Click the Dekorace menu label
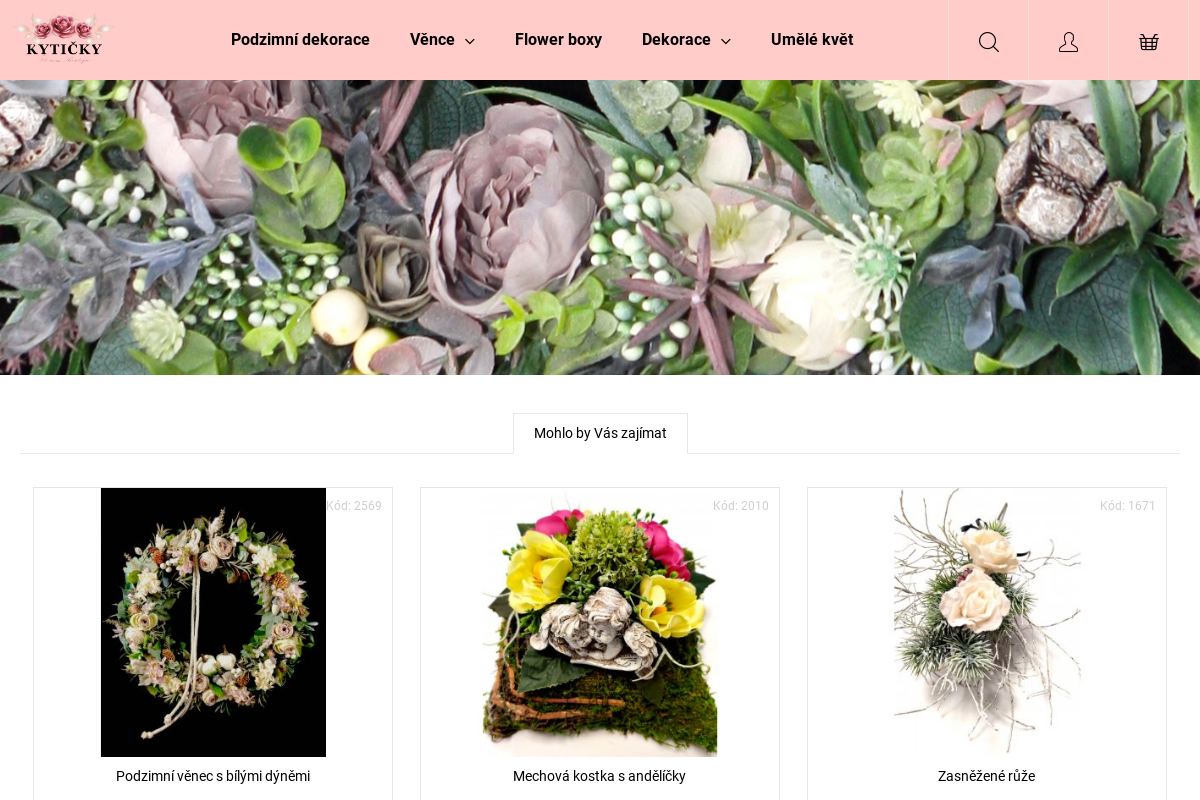This screenshot has width=1200, height=800. [676, 40]
